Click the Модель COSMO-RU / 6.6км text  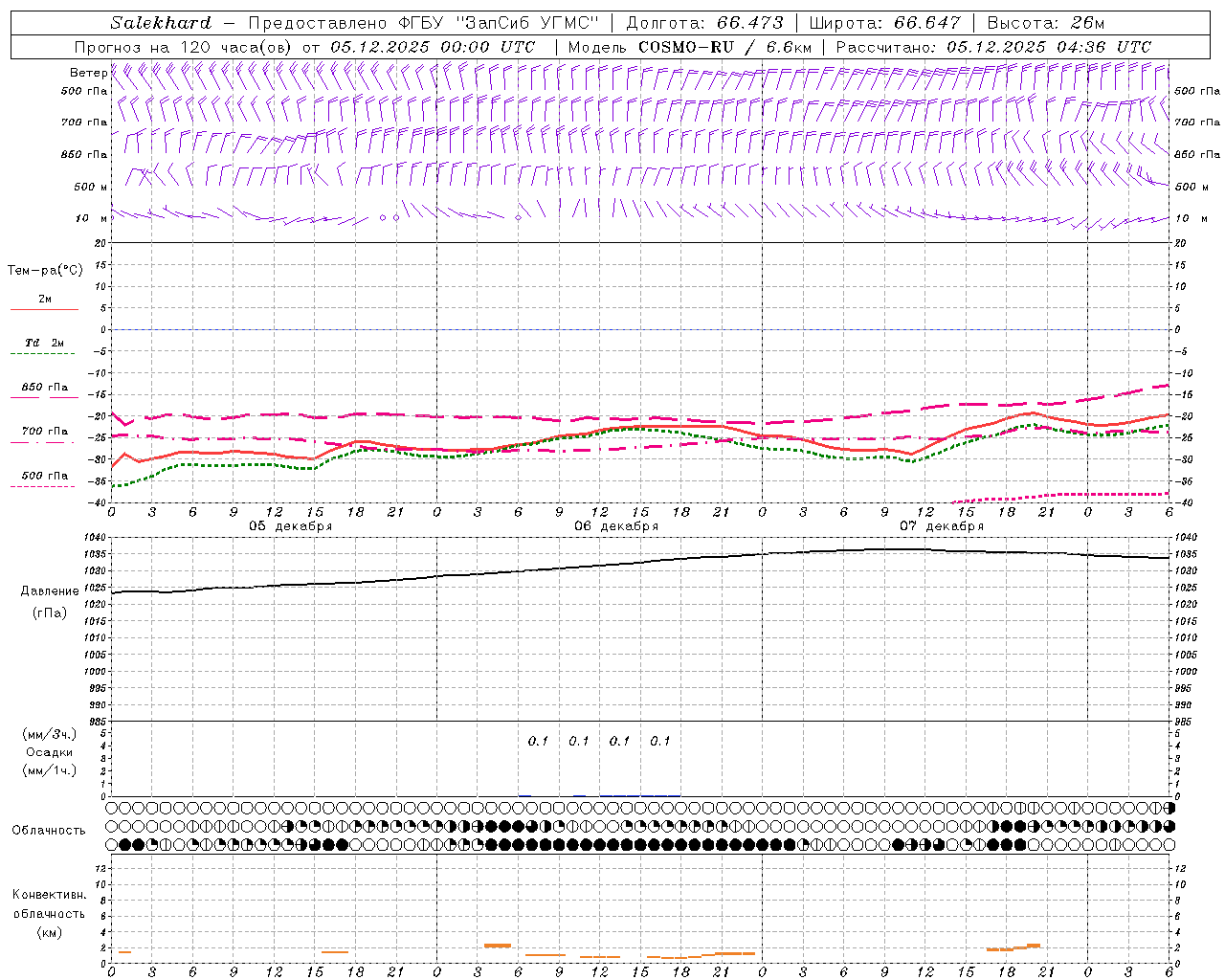689,47
